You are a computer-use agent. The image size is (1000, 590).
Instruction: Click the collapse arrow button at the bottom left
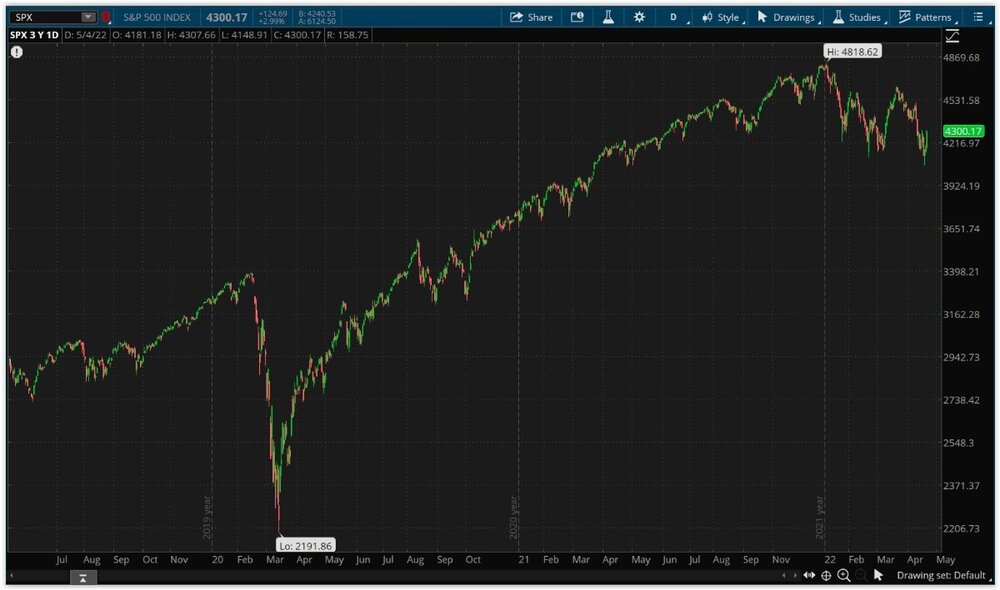pyautogui.click(x=83, y=577)
